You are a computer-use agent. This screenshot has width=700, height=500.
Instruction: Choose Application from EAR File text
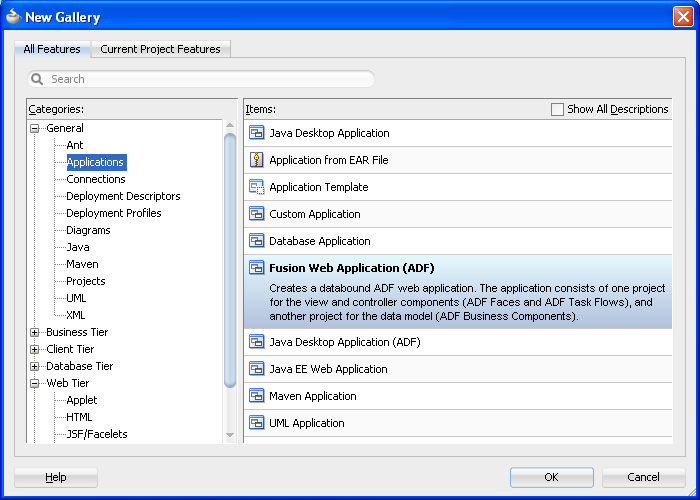329,160
